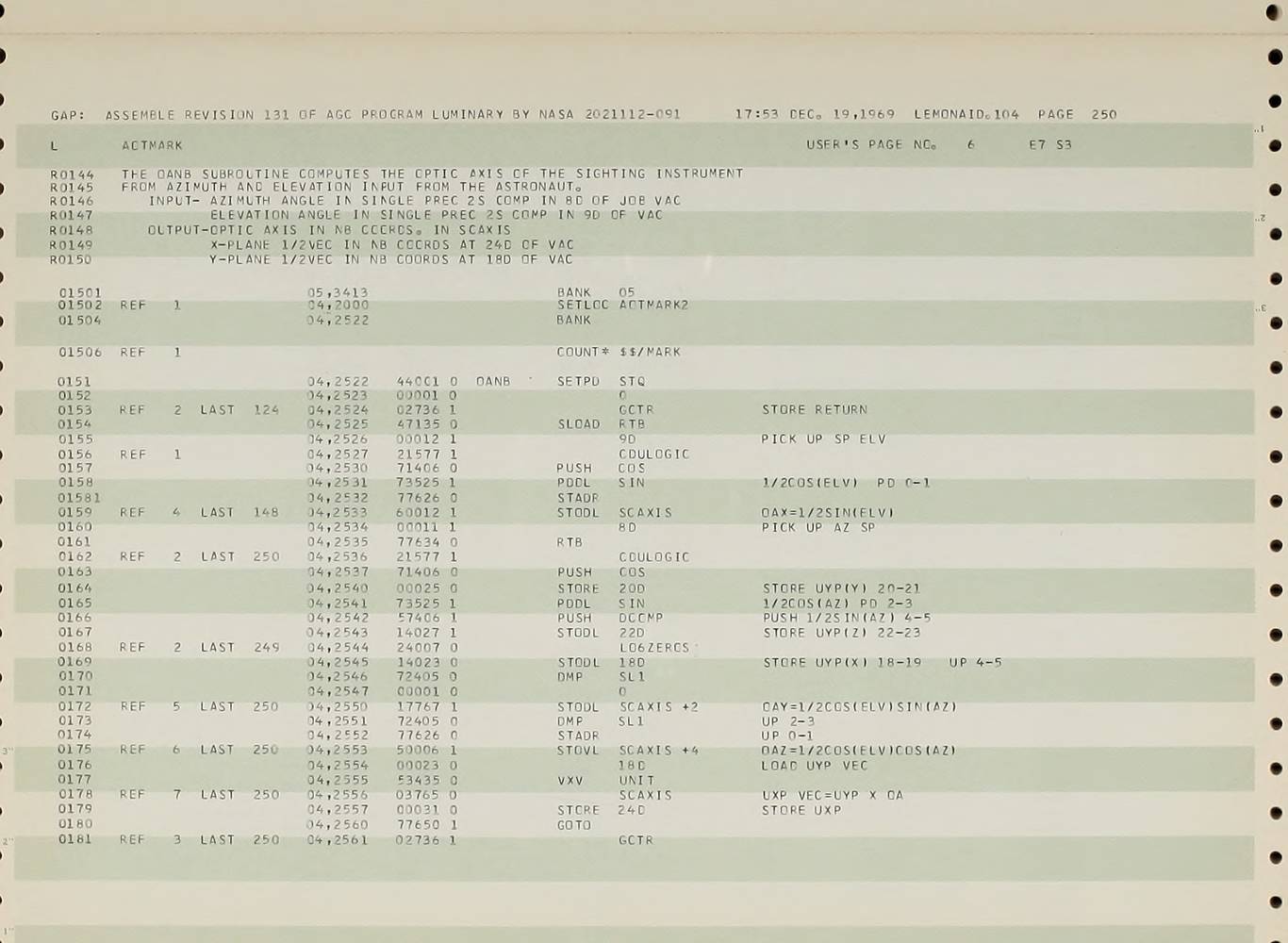Select the 'COUNT* $$/MARK' directive
Image resolution: width=1288 pixels, height=943 pixels.
(619, 352)
